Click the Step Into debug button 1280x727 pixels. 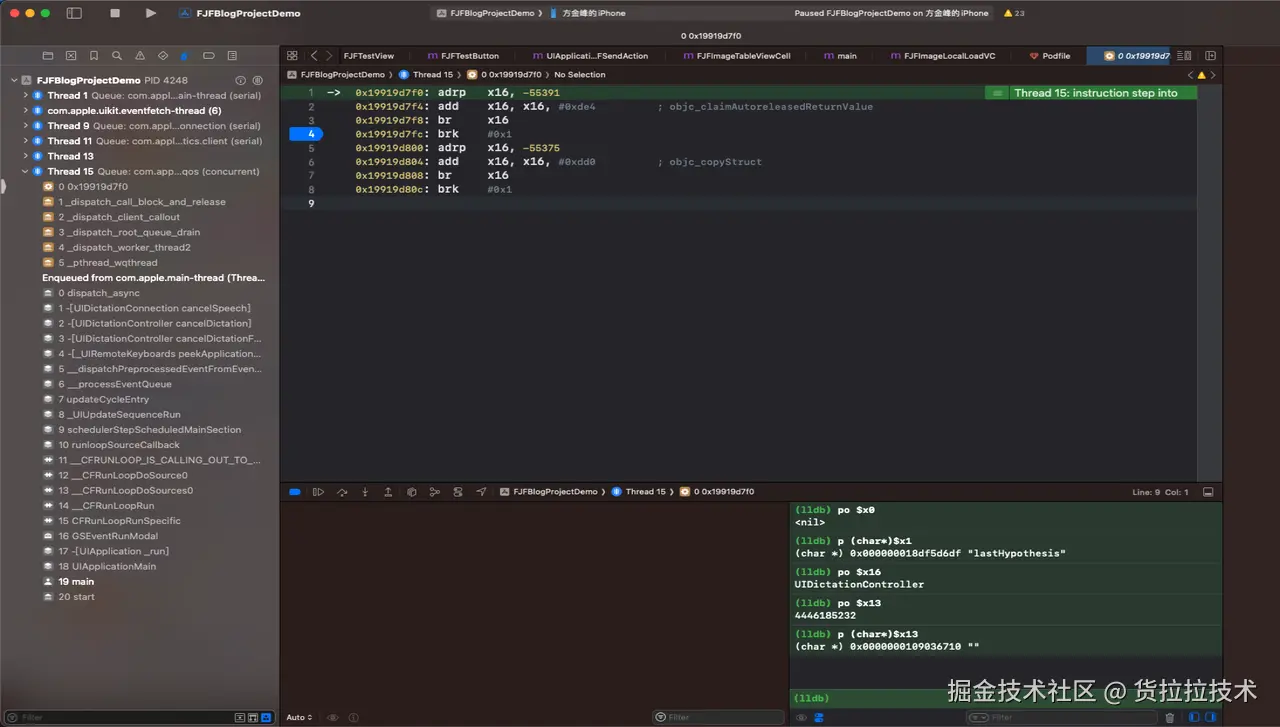coord(365,492)
